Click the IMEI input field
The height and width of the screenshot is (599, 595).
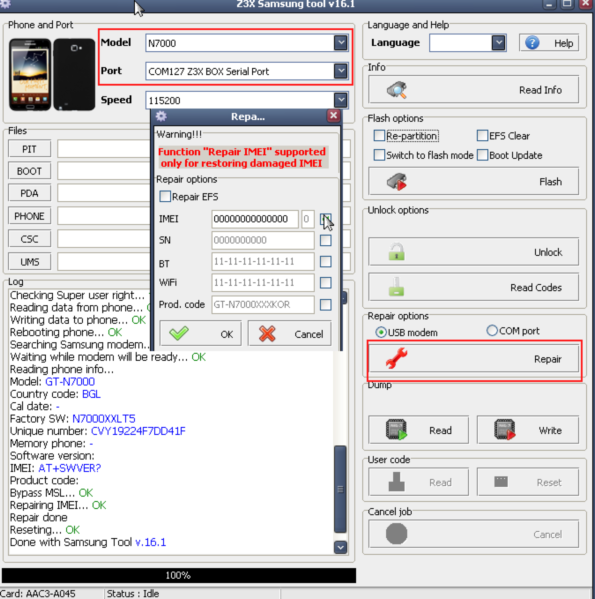(x=255, y=219)
